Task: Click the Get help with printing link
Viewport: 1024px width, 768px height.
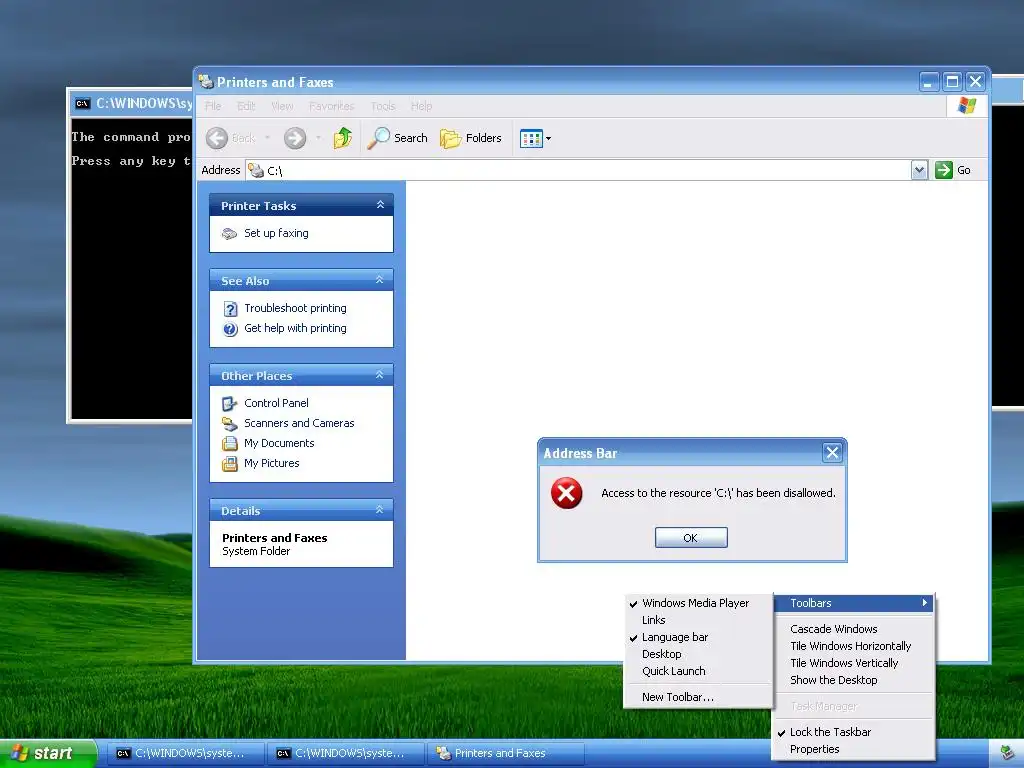Action: coord(295,328)
